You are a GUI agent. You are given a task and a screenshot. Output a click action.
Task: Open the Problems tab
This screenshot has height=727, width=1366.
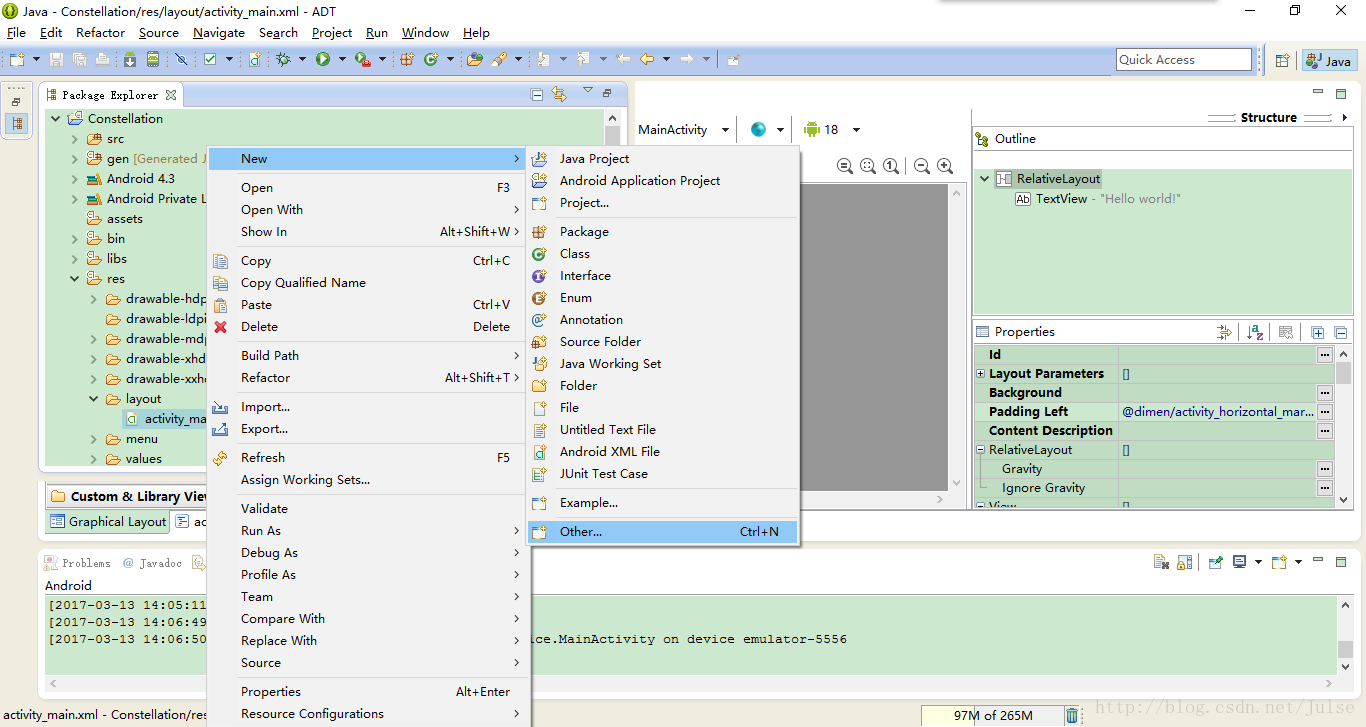pyautogui.click(x=78, y=563)
